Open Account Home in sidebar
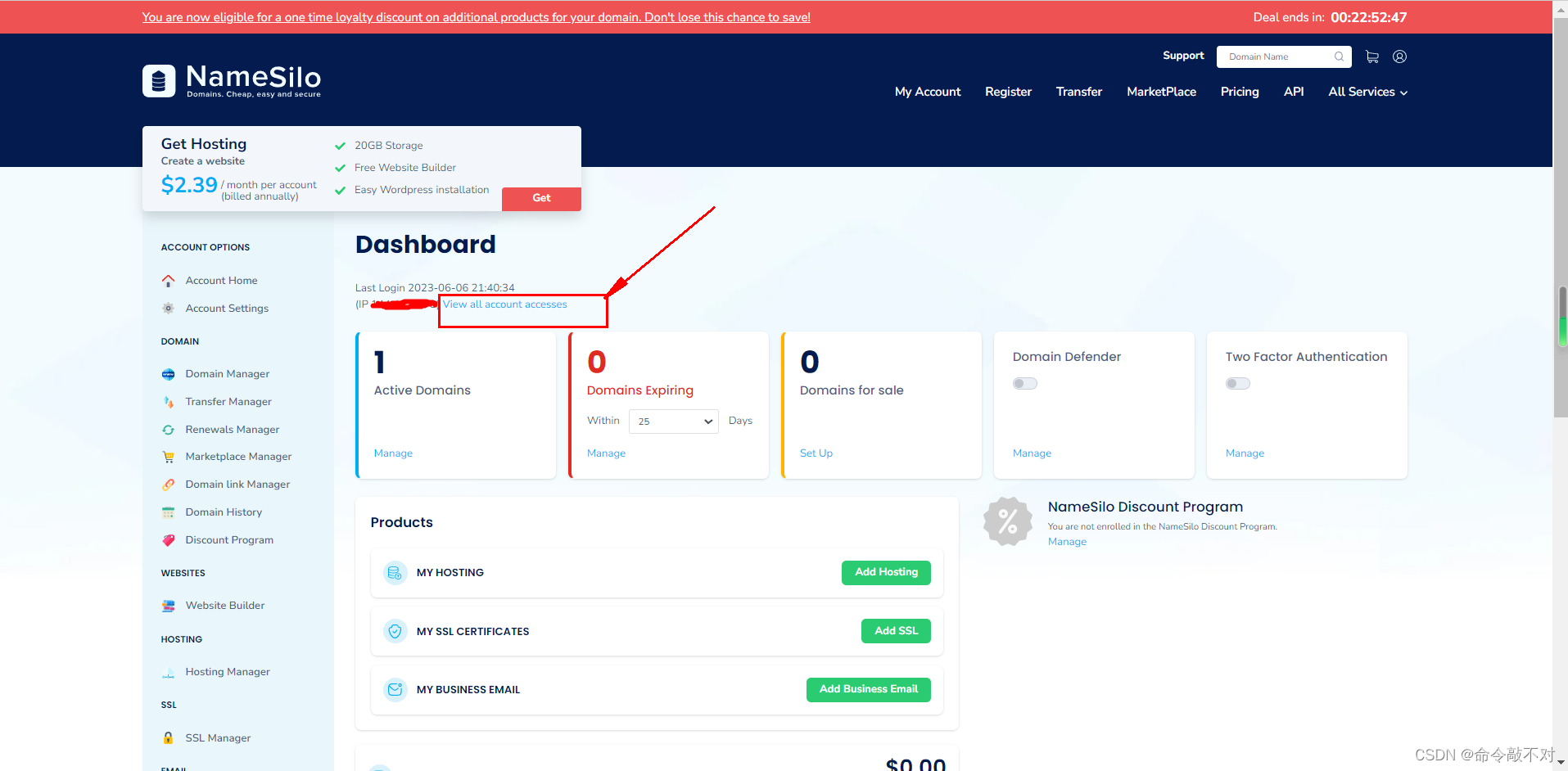Image resolution: width=1568 pixels, height=771 pixels. tap(221, 281)
